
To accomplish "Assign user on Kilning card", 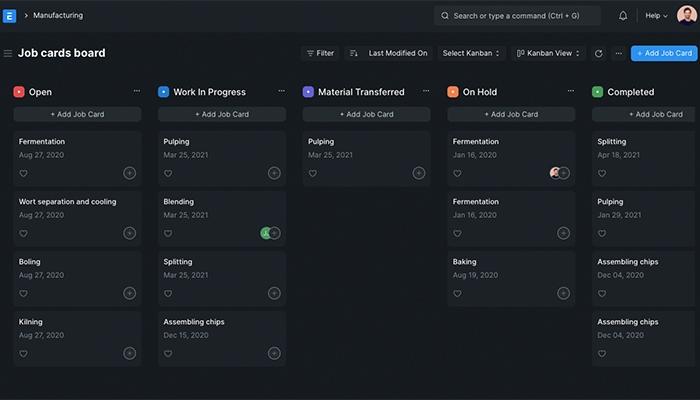I will point(129,353).
